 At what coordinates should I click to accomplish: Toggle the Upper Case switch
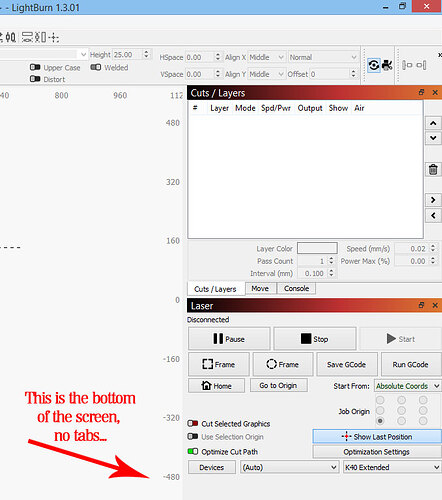click(35, 67)
